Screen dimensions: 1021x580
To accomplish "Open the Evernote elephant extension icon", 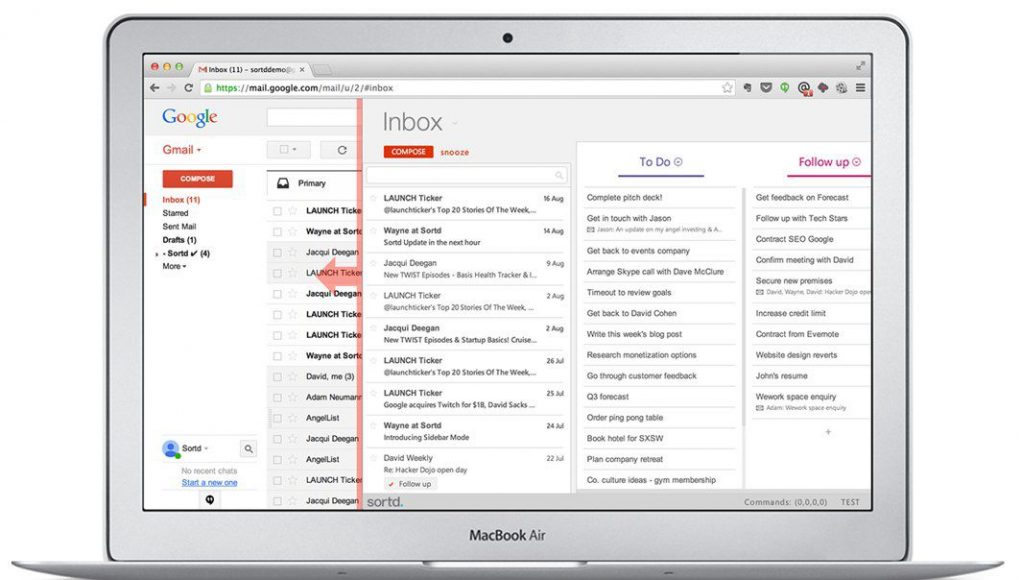I will 748,87.
